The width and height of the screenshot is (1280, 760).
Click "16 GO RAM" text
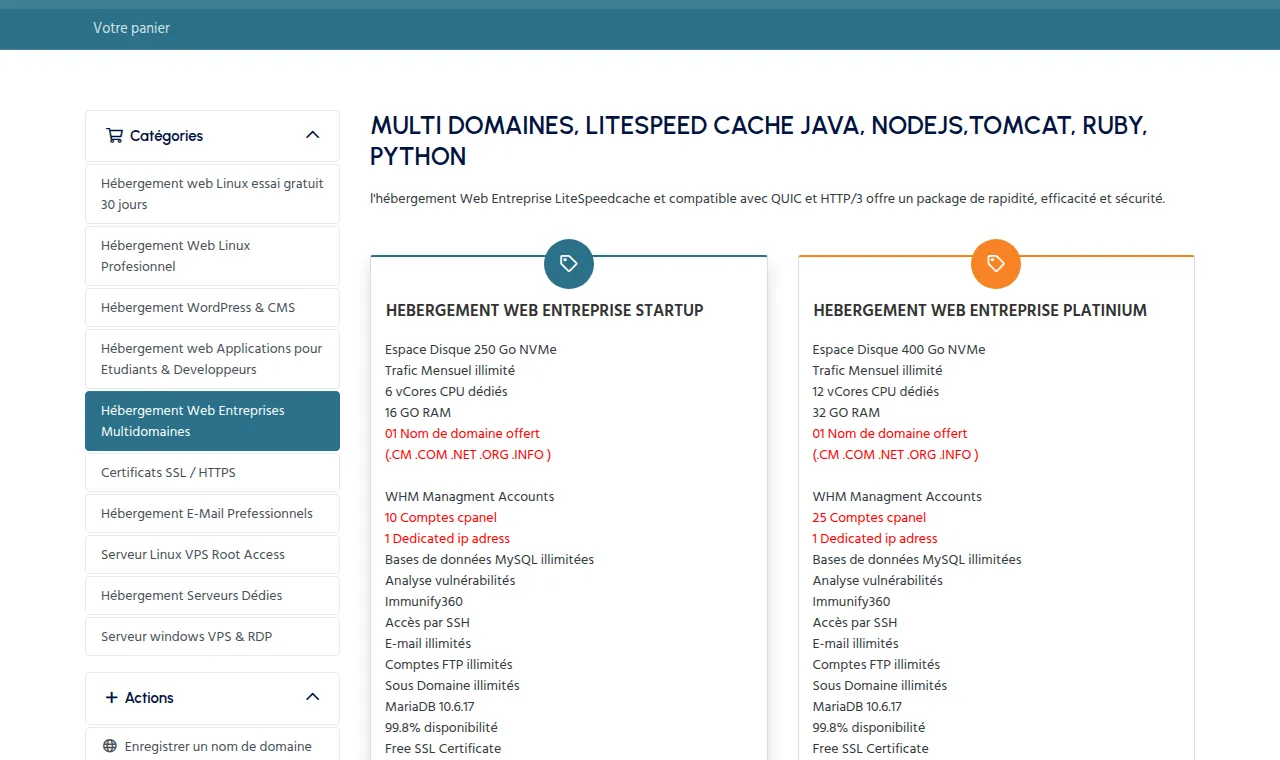pyautogui.click(x=418, y=412)
